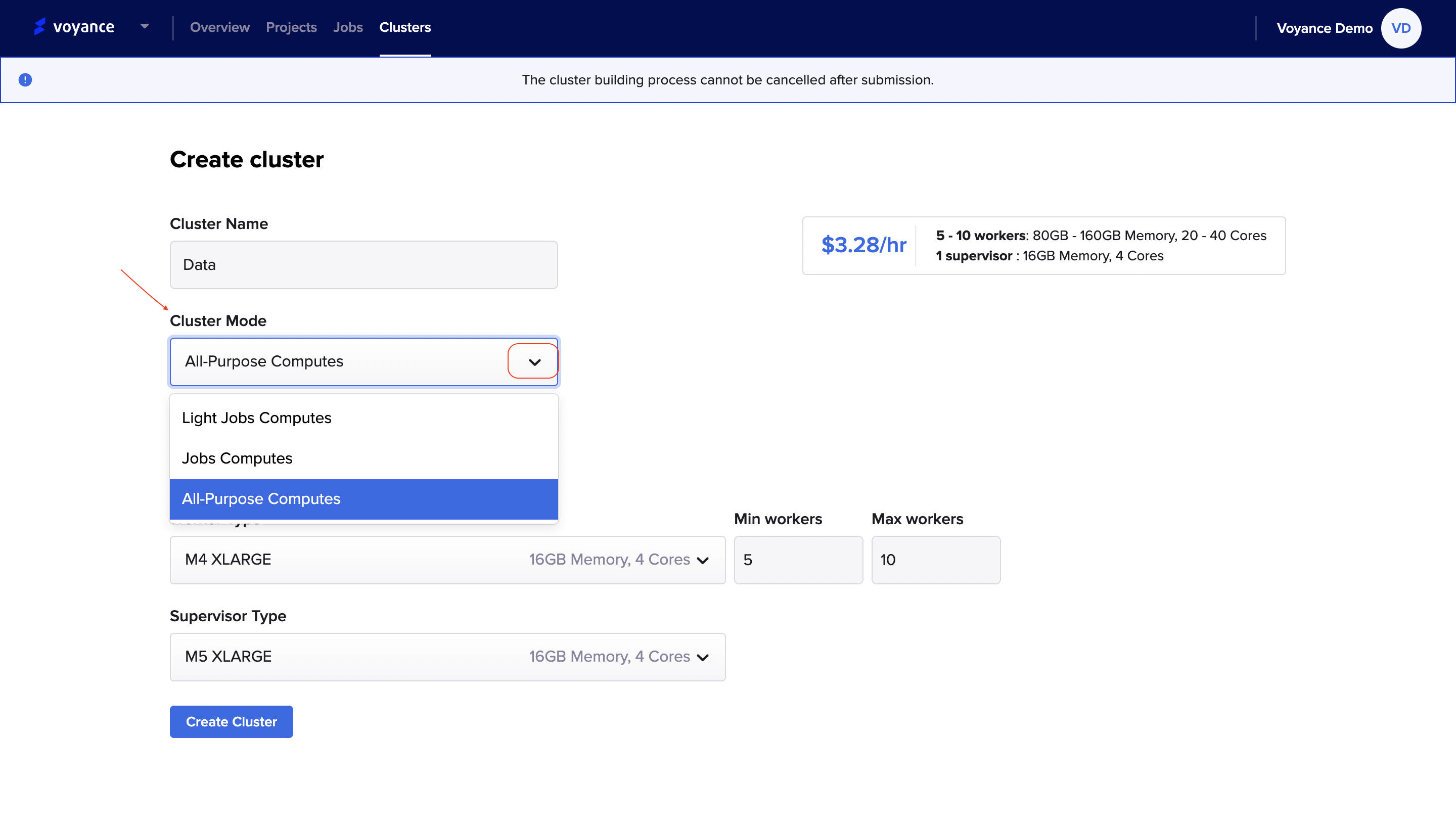Click the Supervisor Type dropdown chevron
This screenshot has width=1456, height=830.
[703, 657]
